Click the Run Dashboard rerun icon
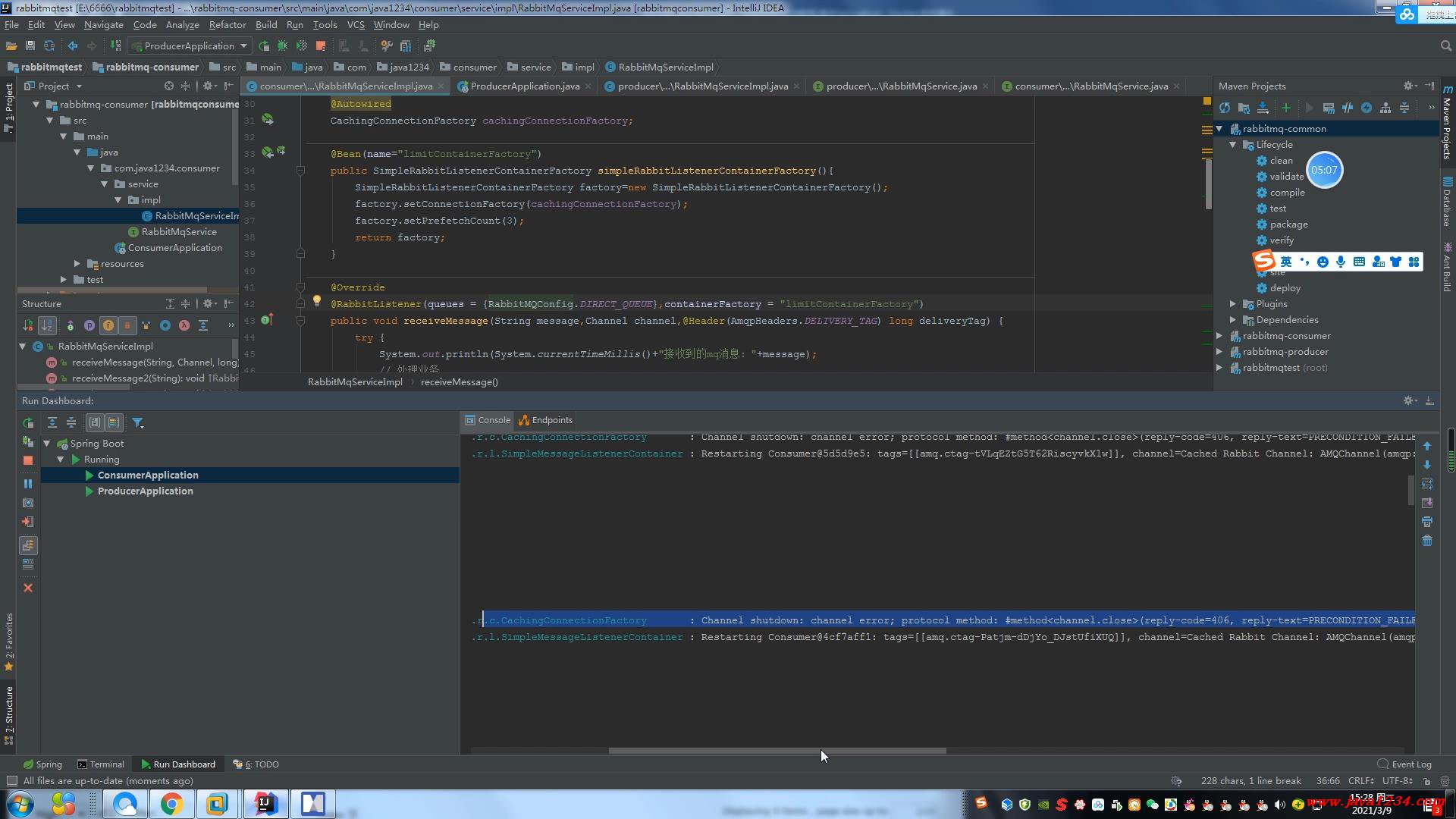Screen dimensions: 1456x819 pyautogui.click(x=28, y=423)
